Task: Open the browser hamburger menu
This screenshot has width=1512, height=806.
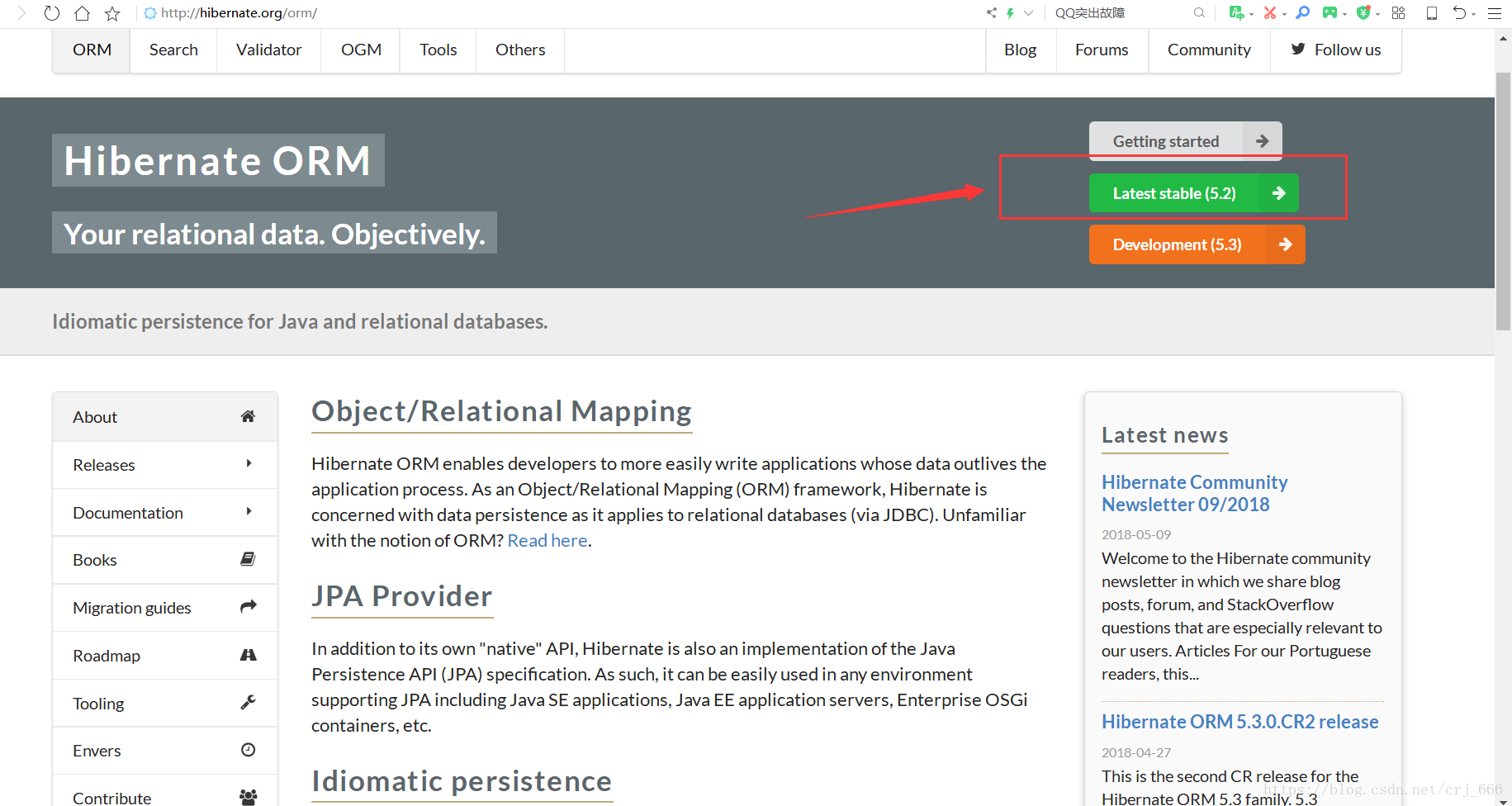Action: point(1495,13)
